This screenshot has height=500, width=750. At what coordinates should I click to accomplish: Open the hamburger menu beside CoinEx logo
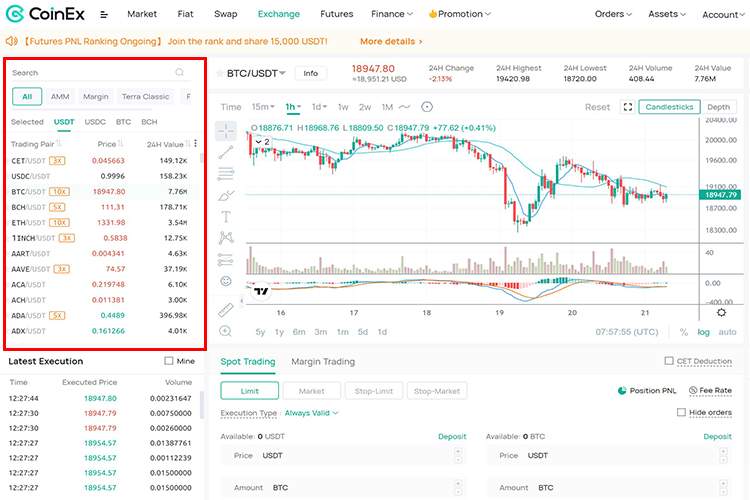pyautogui.click(x=103, y=15)
